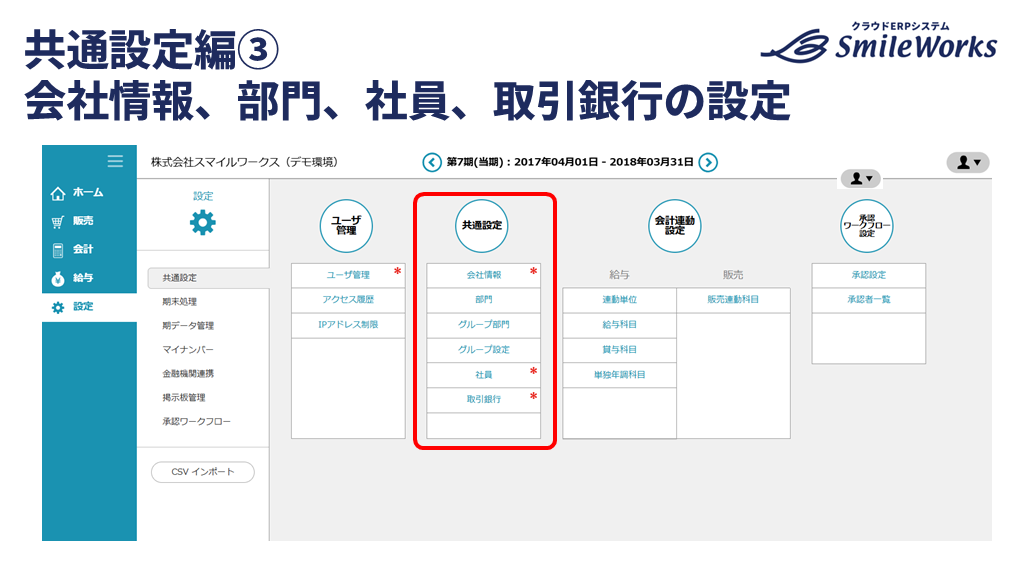Open the 承認設定 link
The image size is (1024, 576).
(x=869, y=275)
